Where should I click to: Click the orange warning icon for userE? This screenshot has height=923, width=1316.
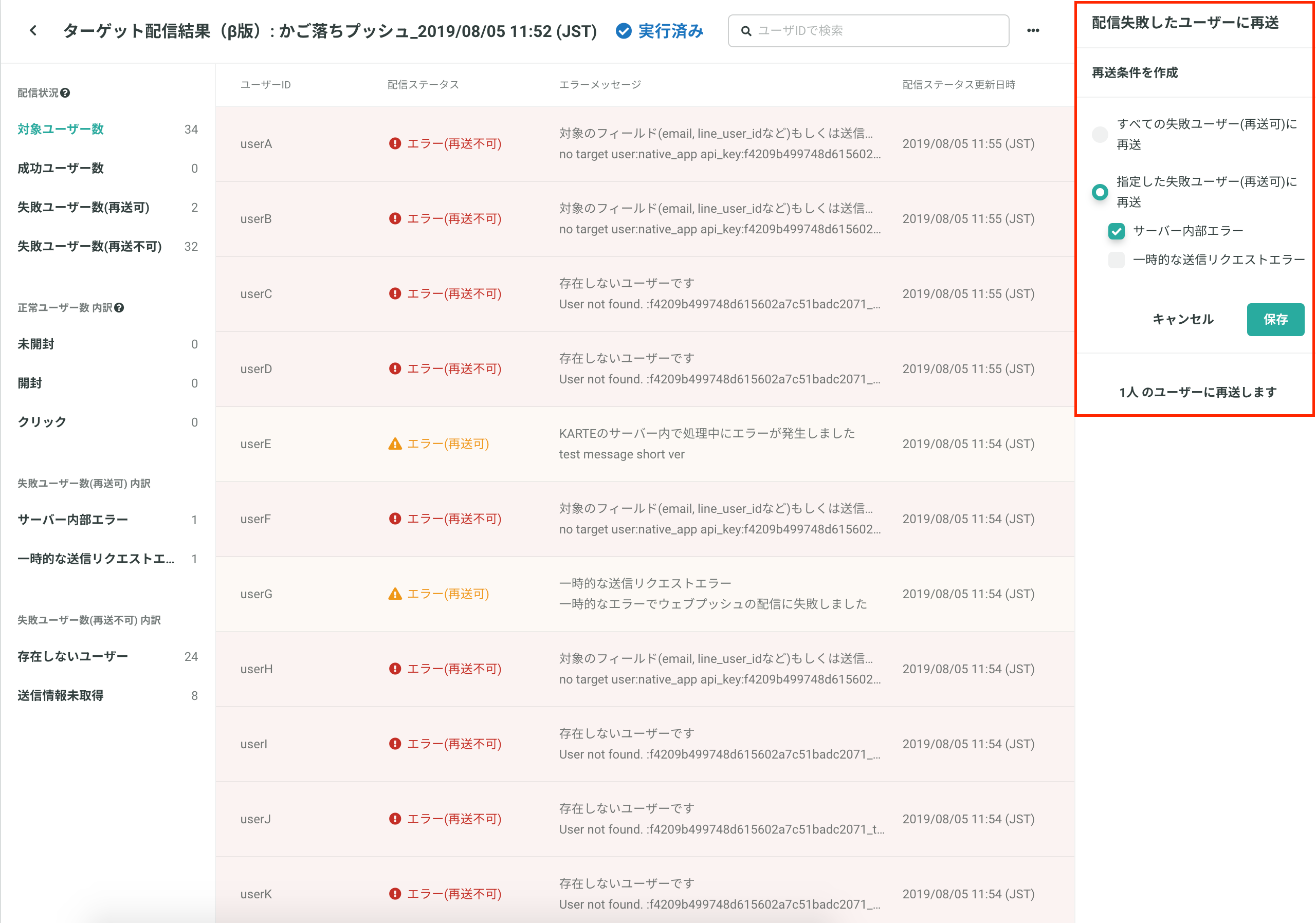395,444
